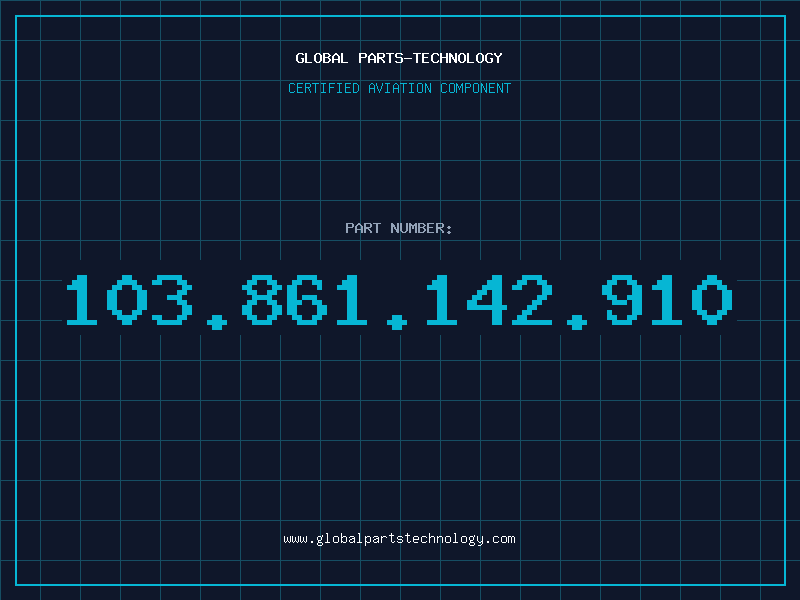800x600 pixels.
Task: Click the PART NUMBER: label
Action: pos(398,228)
